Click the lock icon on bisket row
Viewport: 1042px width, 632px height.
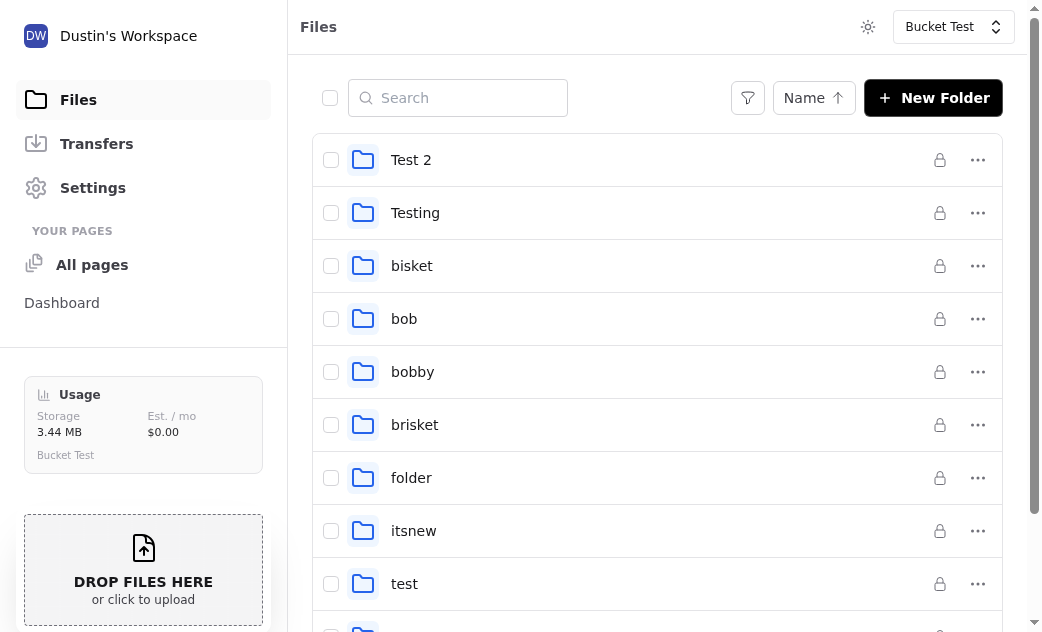pos(940,266)
